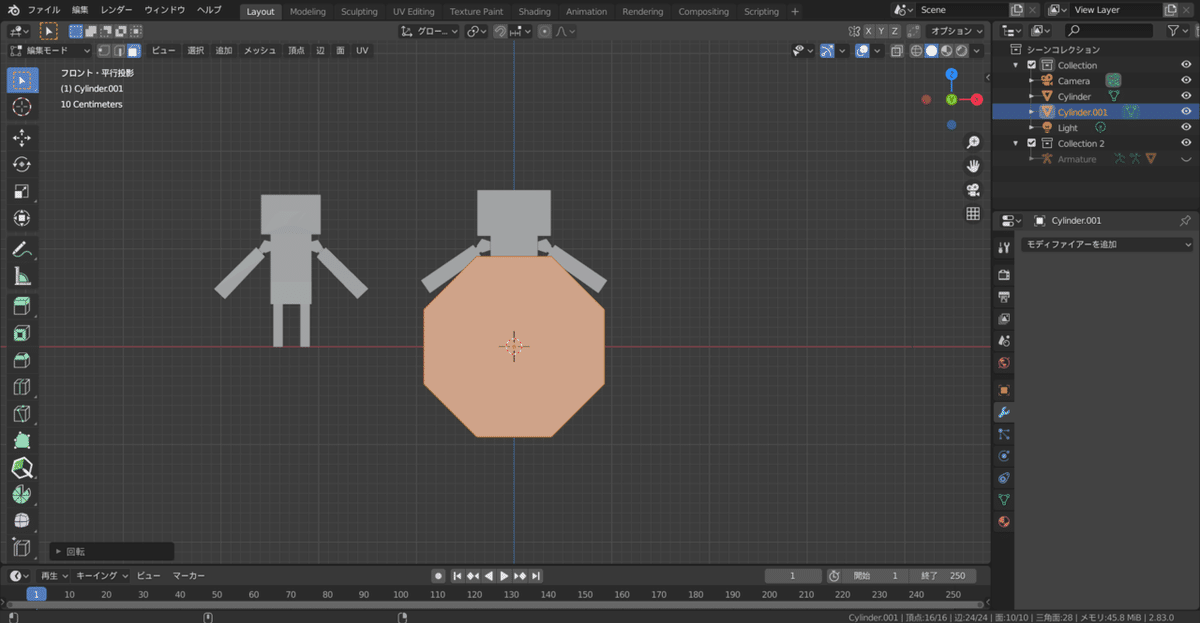Toggle X-ray display in viewport header
1200x623 pixels.
click(897, 50)
